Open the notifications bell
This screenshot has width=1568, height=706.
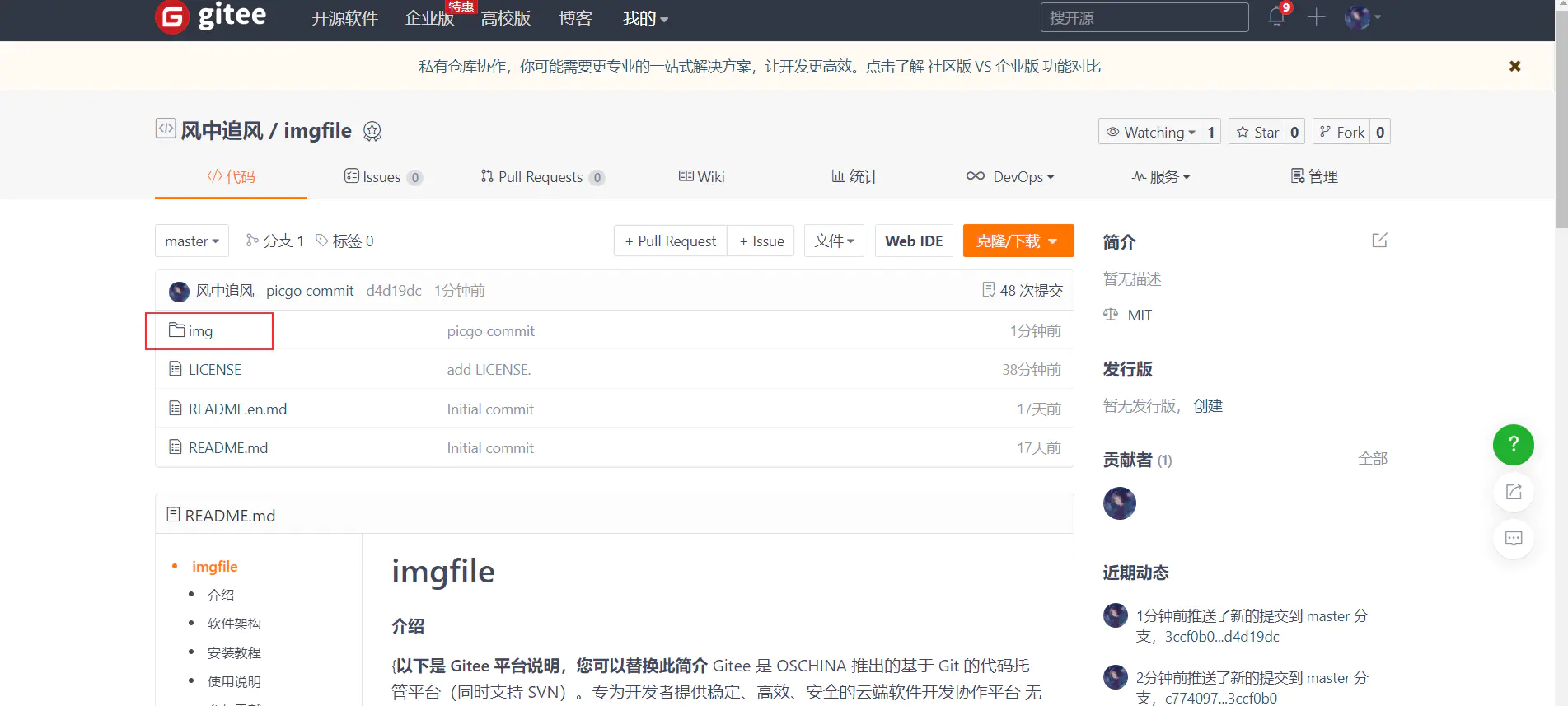tap(1276, 16)
